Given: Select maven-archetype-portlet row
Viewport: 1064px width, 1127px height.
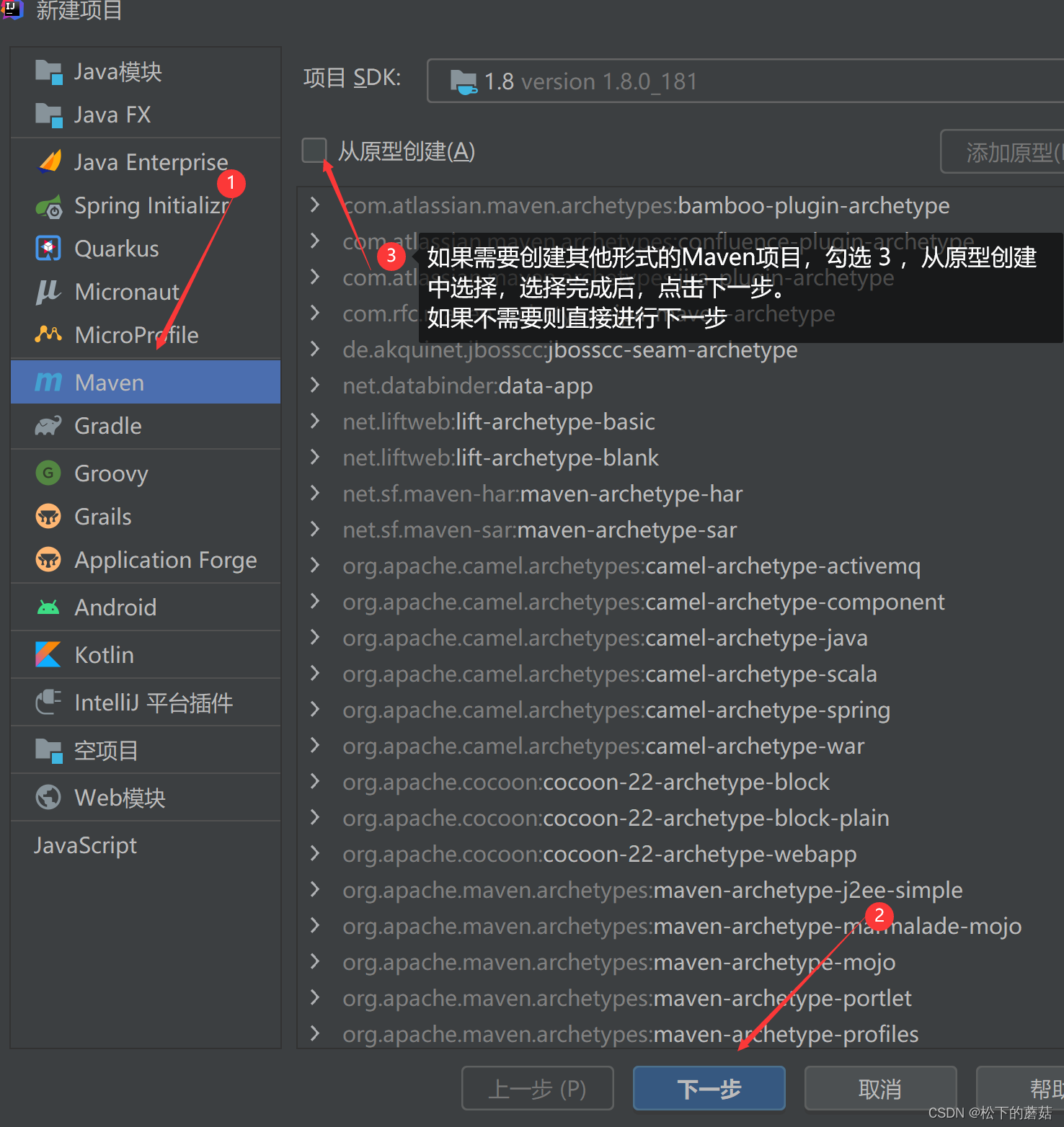Looking at the screenshot, I should click(x=680, y=998).
